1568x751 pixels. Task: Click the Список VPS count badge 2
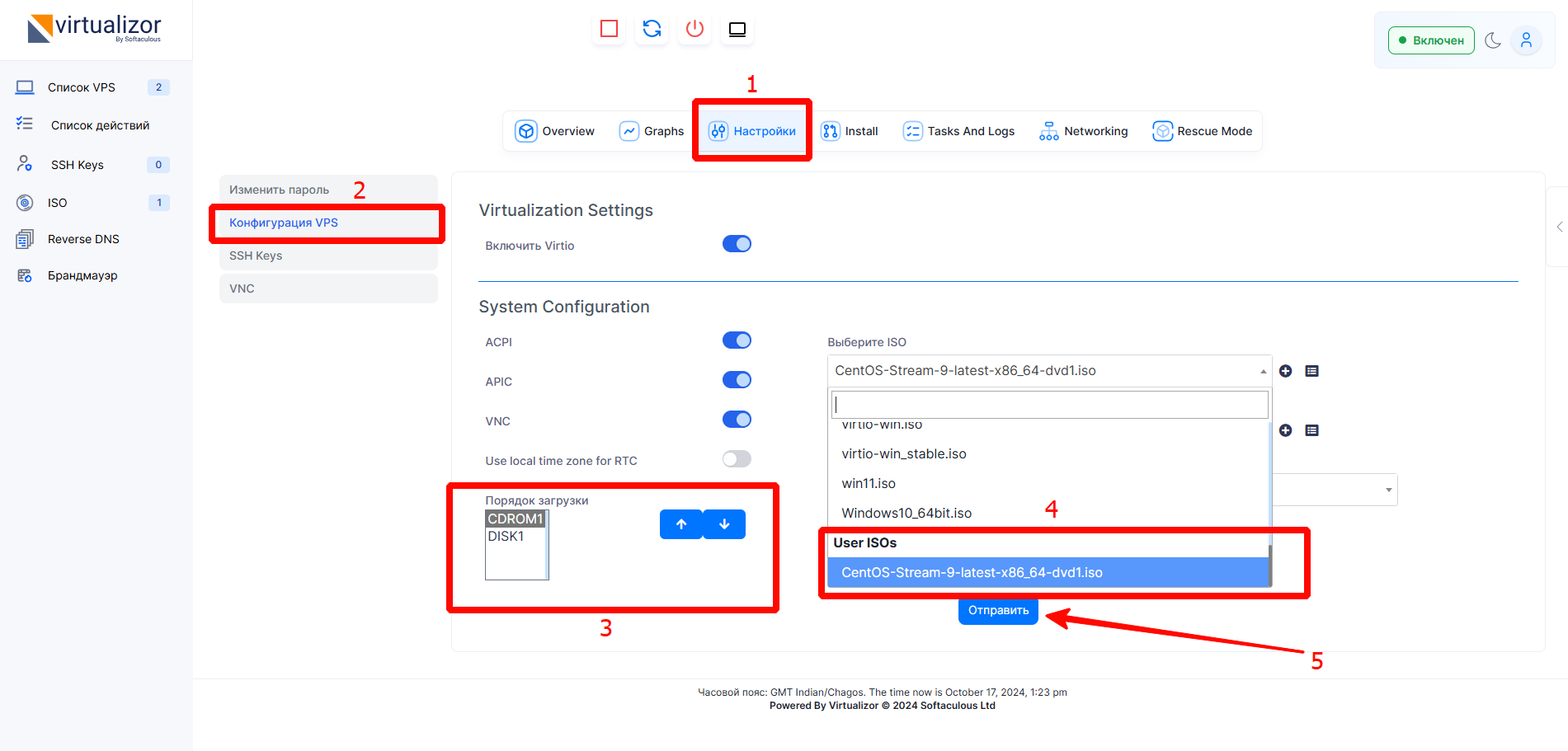(158, 87)
